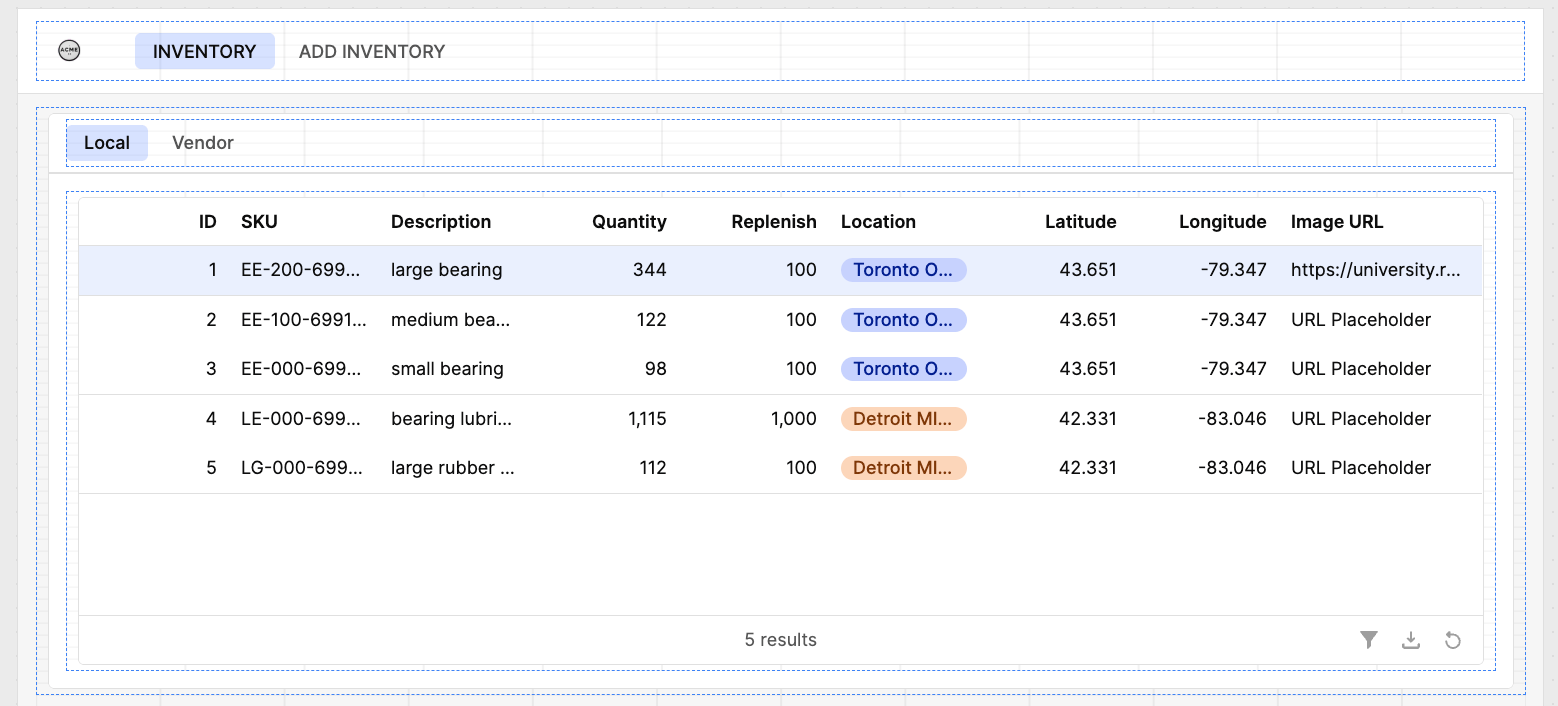Click the ACME logo icon
Screen dimensions: 1558x706
pos(69,51)
